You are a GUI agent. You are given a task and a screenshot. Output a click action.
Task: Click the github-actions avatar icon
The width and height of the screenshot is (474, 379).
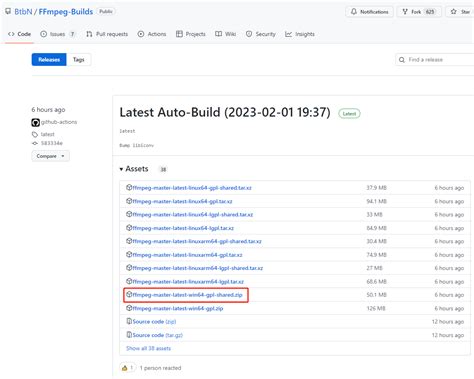[35, 122]
